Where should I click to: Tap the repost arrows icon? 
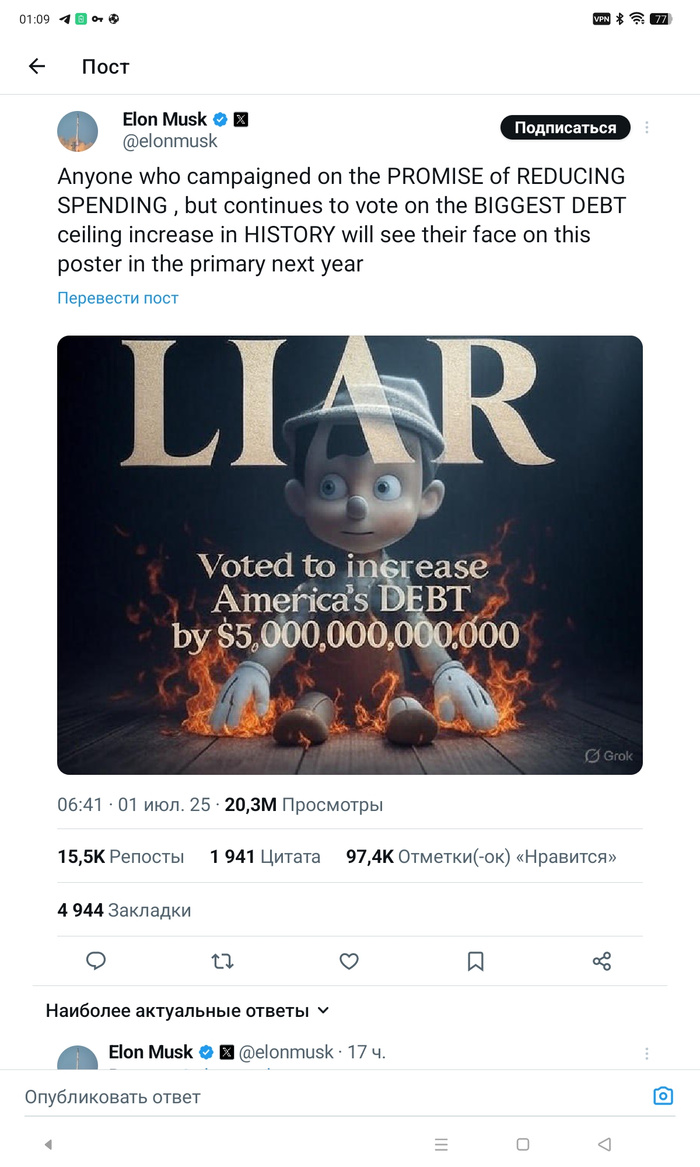(x=223, y=961)
